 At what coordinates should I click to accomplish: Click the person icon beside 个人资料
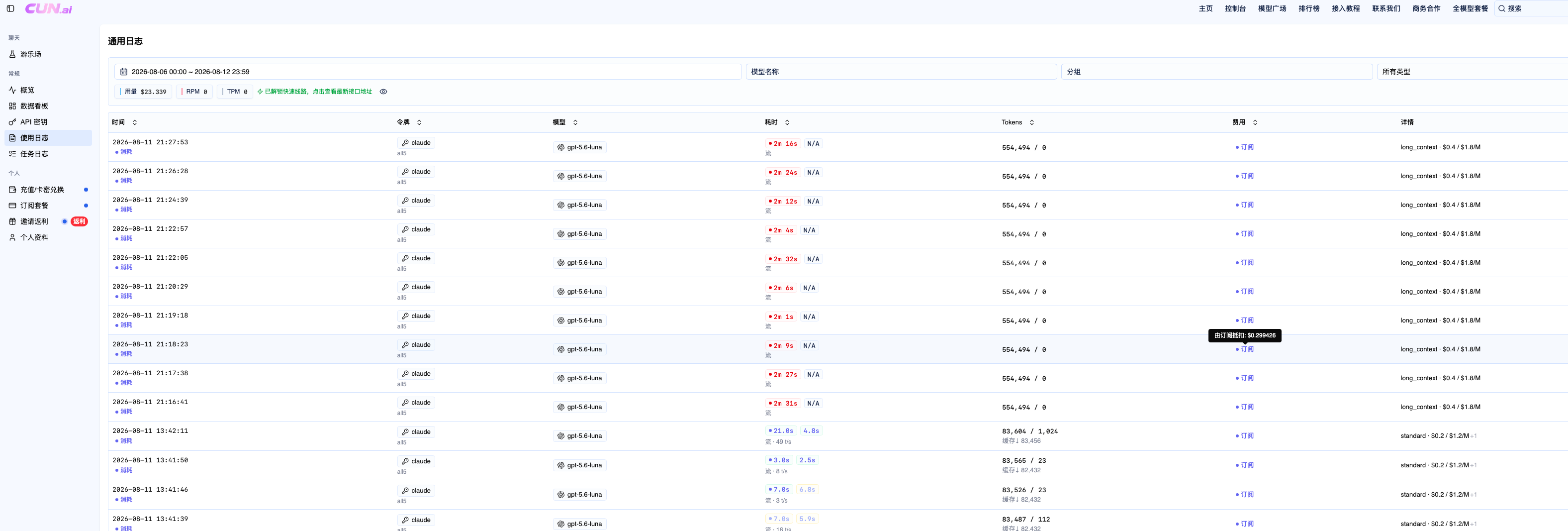tap(12, 237)
